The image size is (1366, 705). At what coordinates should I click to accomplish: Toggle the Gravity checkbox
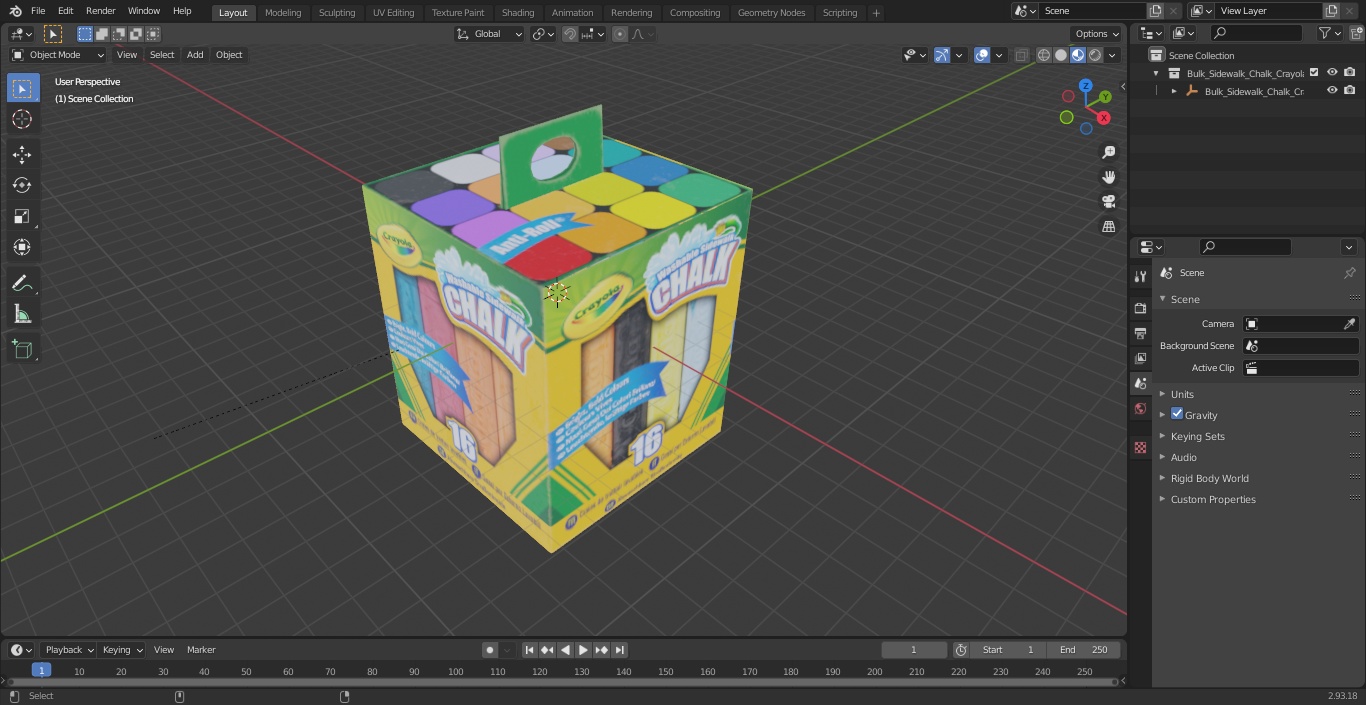click(1177, 414)
